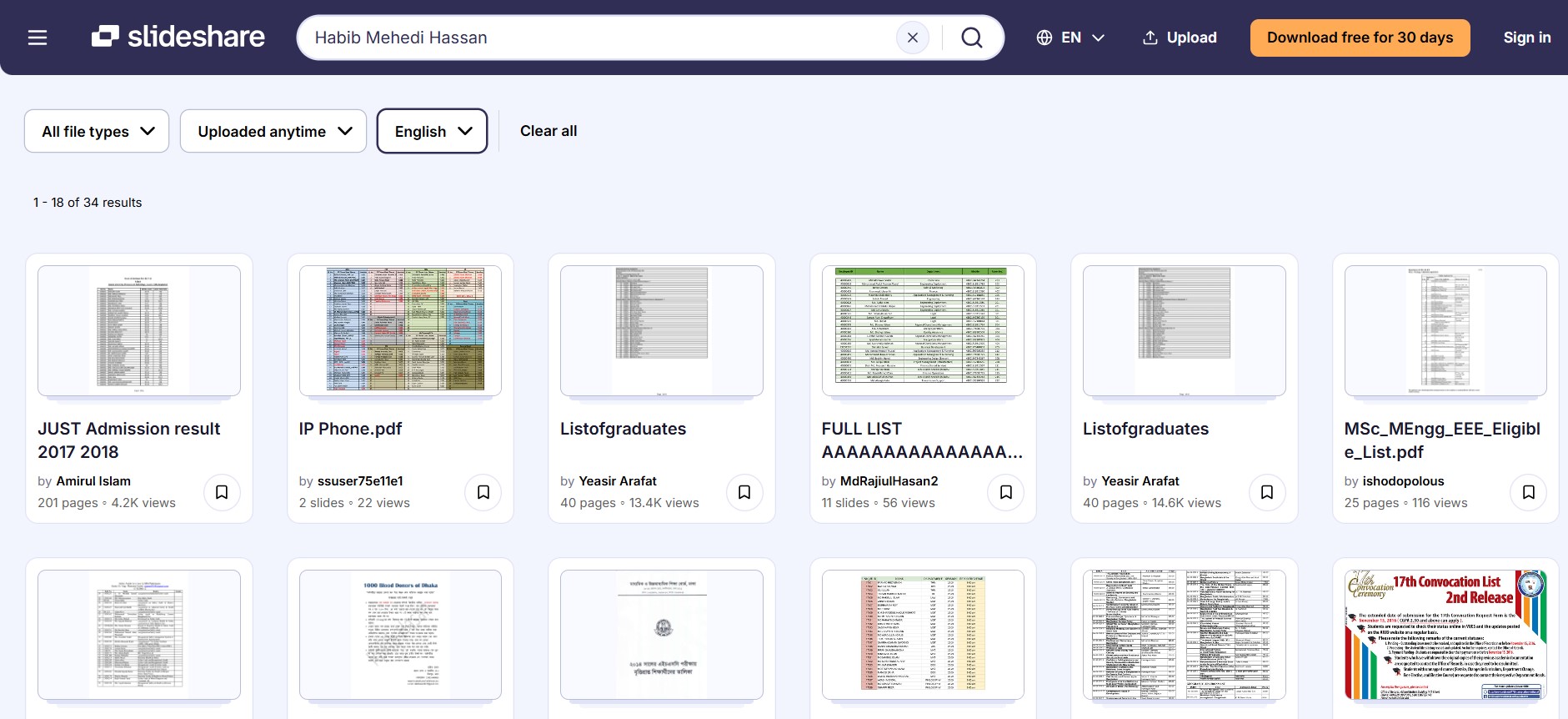The height and width of the screenshot is (719, 1568).
Task: Bookmark the MSc_MEngg_EEE_Eligible_List.pdf document
Action: (1528, 492)
